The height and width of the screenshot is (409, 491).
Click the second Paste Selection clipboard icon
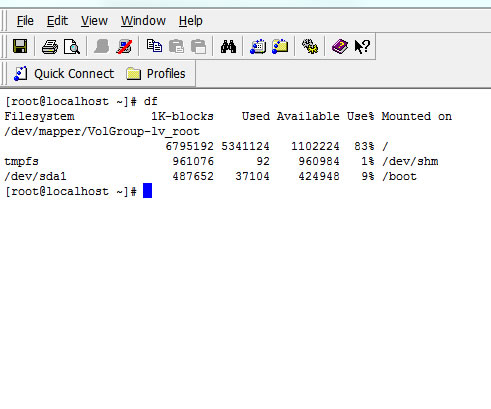[199, 46]
